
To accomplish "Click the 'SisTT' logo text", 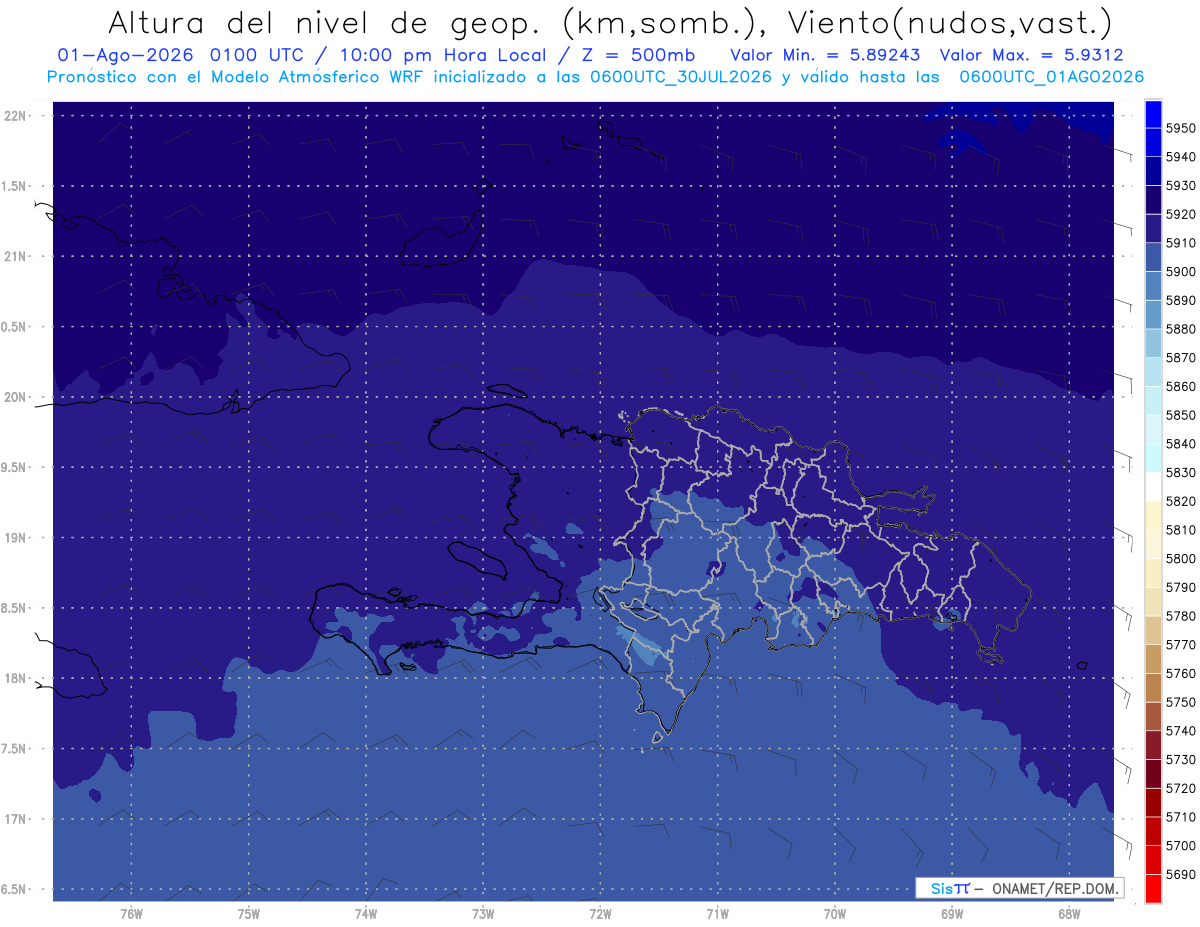I will coord(950,888).
